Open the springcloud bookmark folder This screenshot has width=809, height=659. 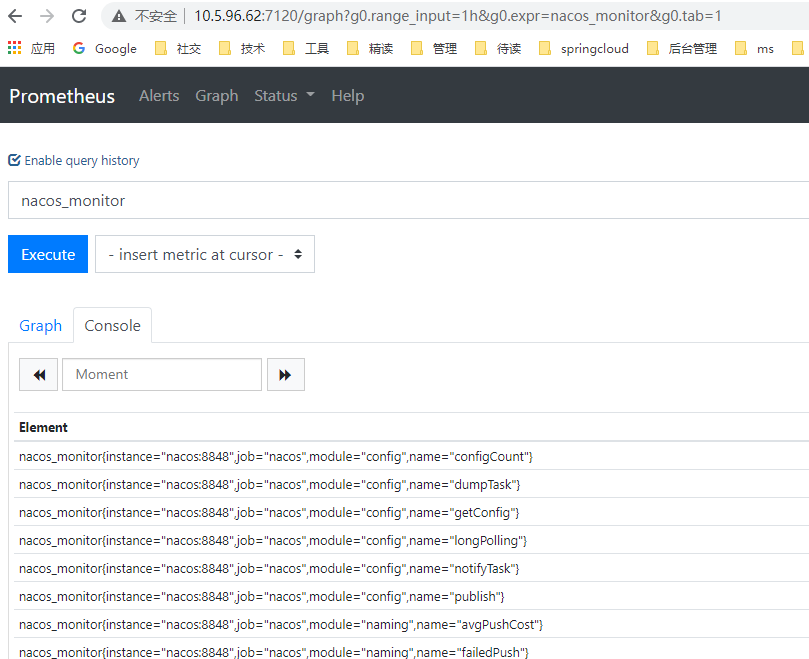584,49
